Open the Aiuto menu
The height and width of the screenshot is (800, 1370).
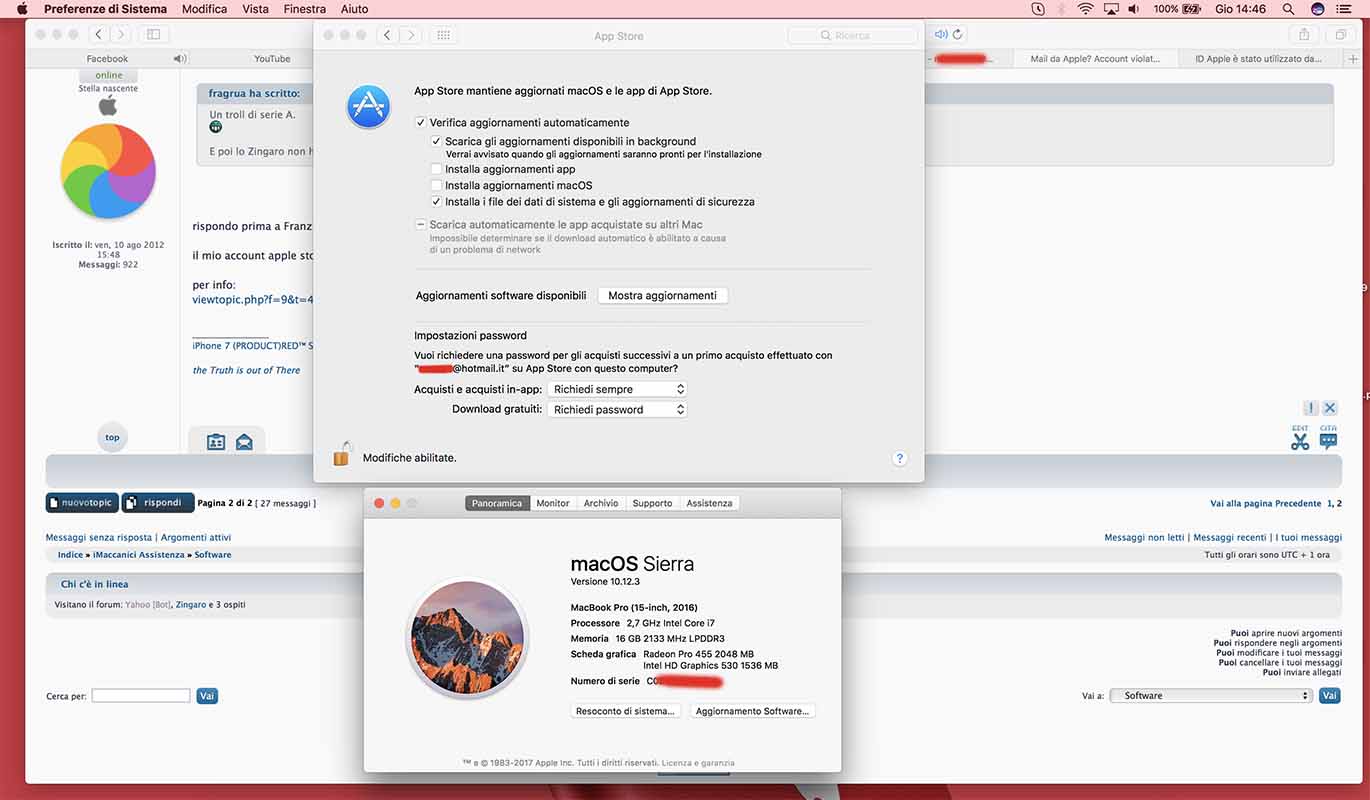pyautogui.click(x=354, y=9)
